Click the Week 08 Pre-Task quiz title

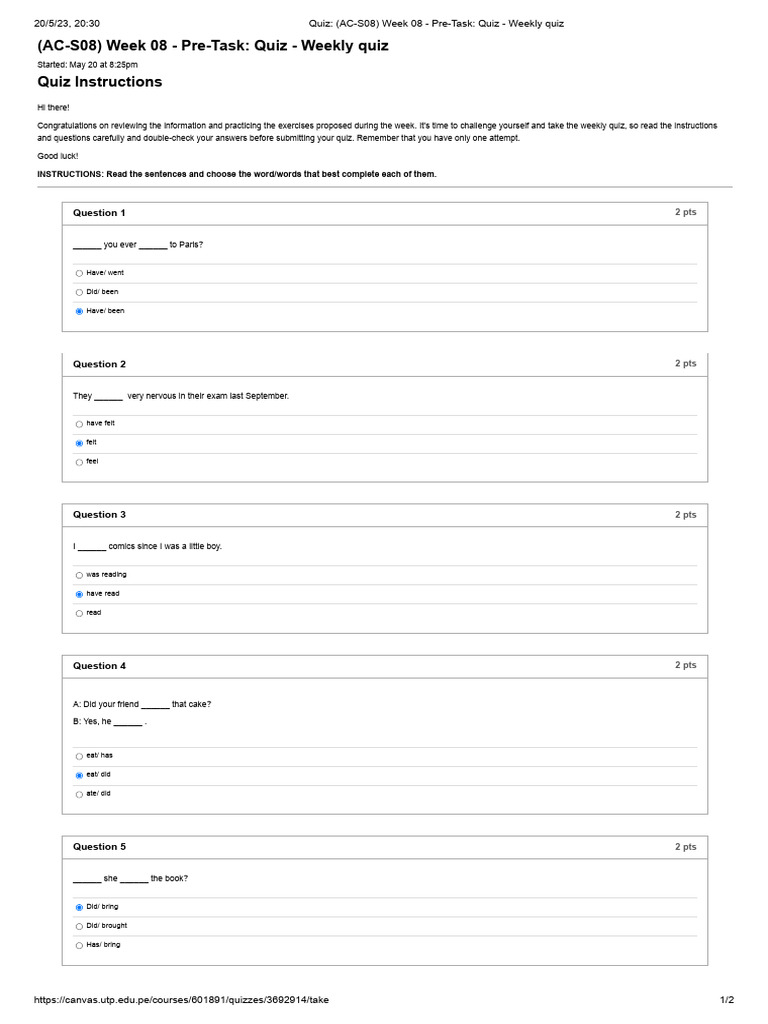coord(213,46)
